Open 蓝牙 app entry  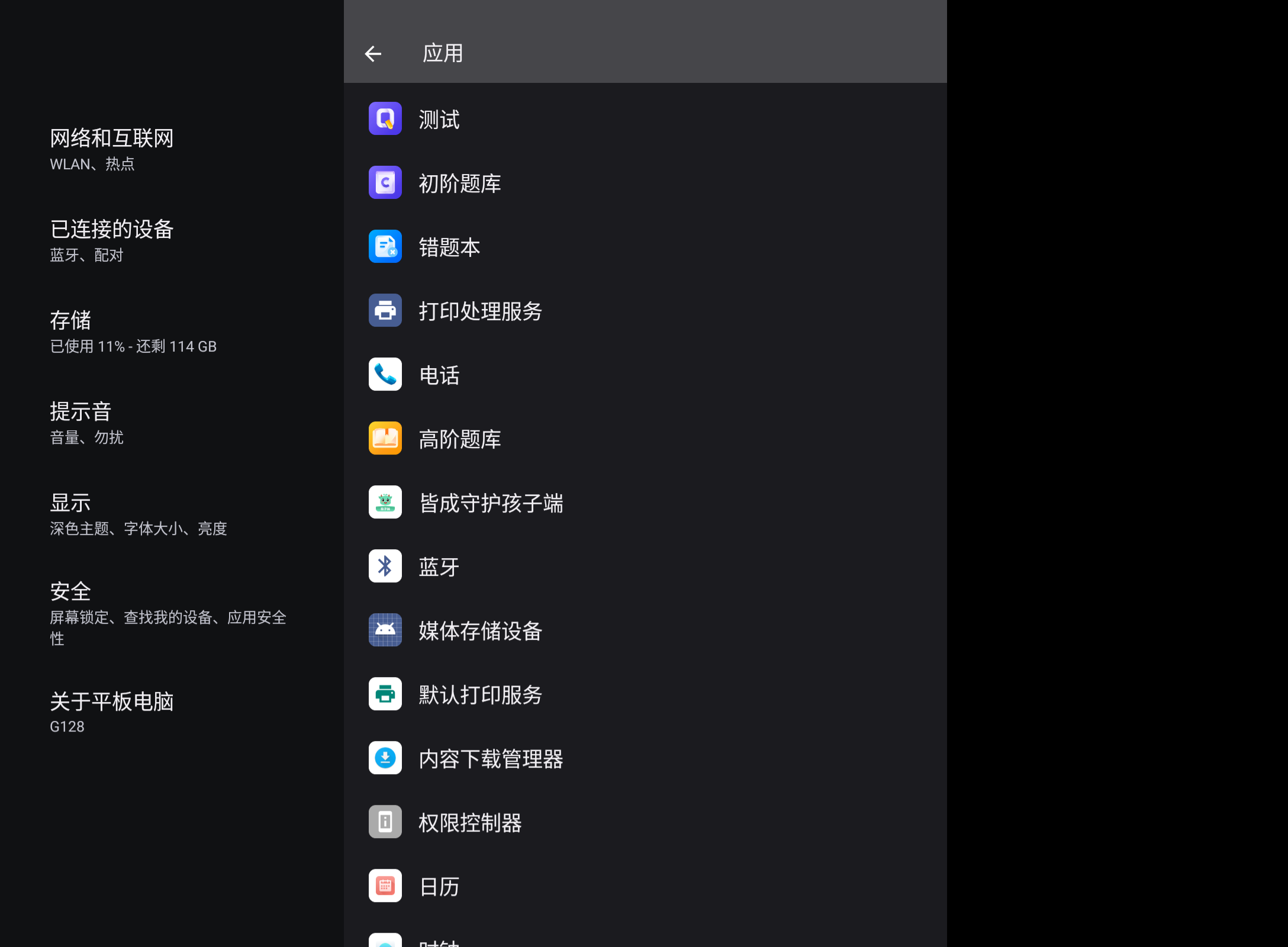pos(645,566)
